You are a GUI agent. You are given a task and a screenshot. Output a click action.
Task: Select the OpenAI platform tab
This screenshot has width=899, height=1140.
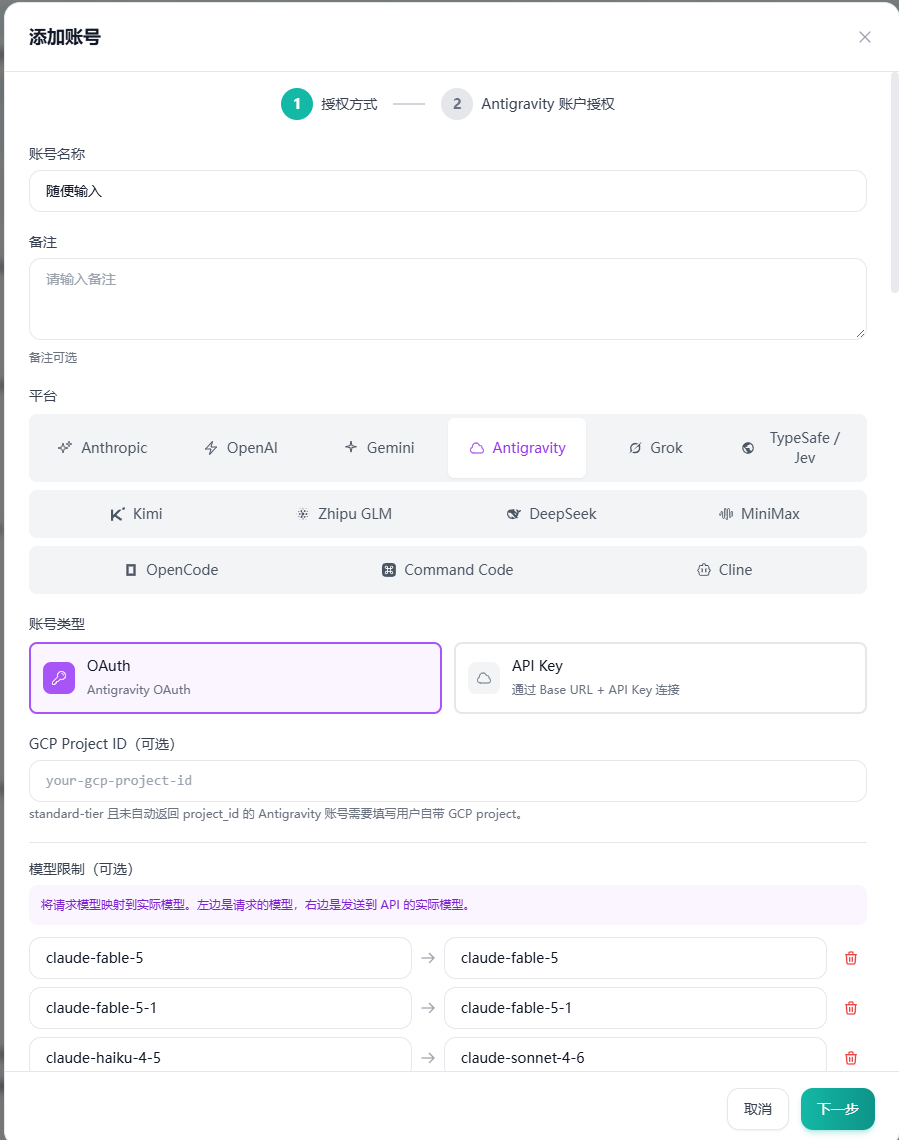[241, 448]
